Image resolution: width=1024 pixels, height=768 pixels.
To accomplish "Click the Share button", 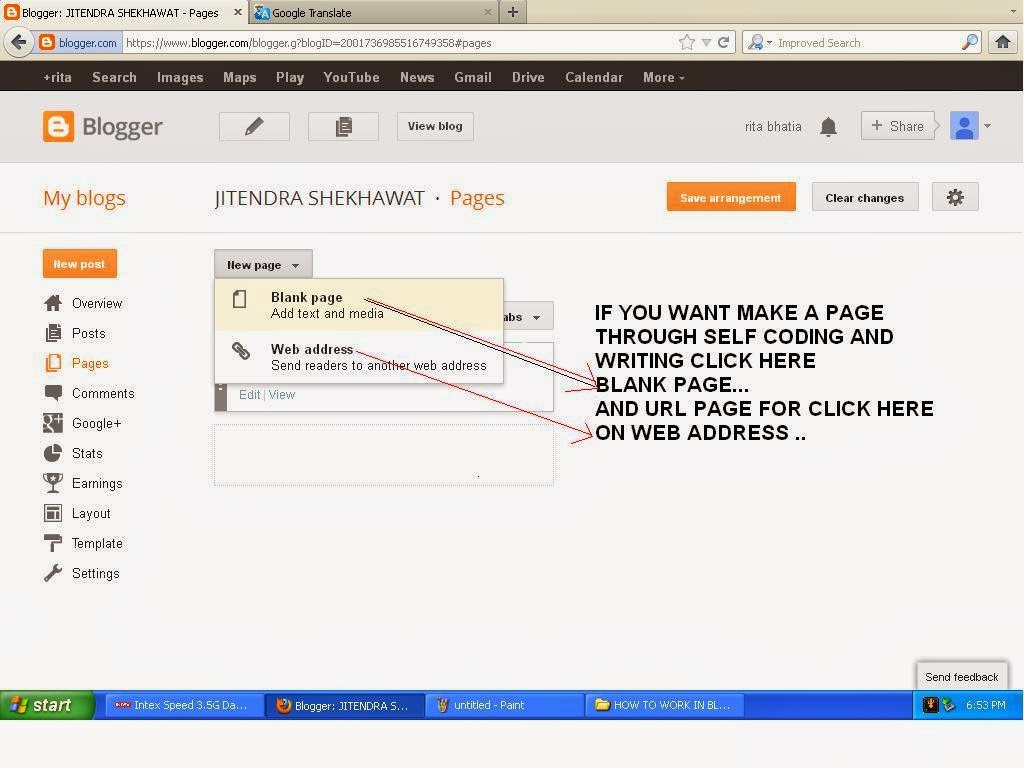I will click(898, 126).
